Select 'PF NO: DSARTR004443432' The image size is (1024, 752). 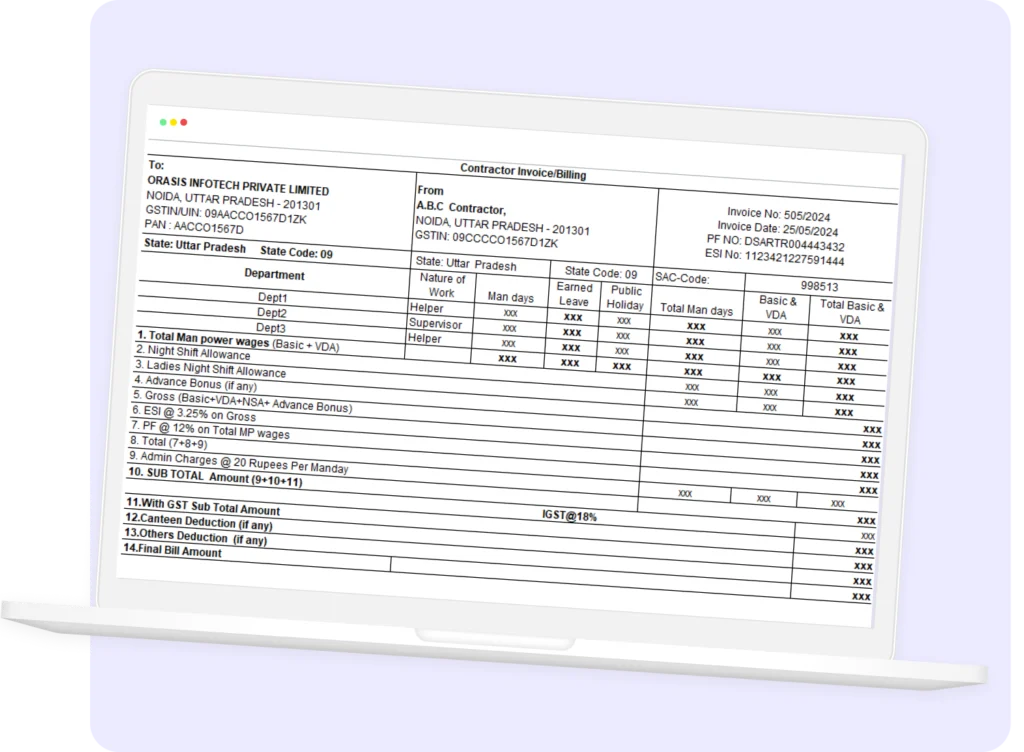[775, 243]
